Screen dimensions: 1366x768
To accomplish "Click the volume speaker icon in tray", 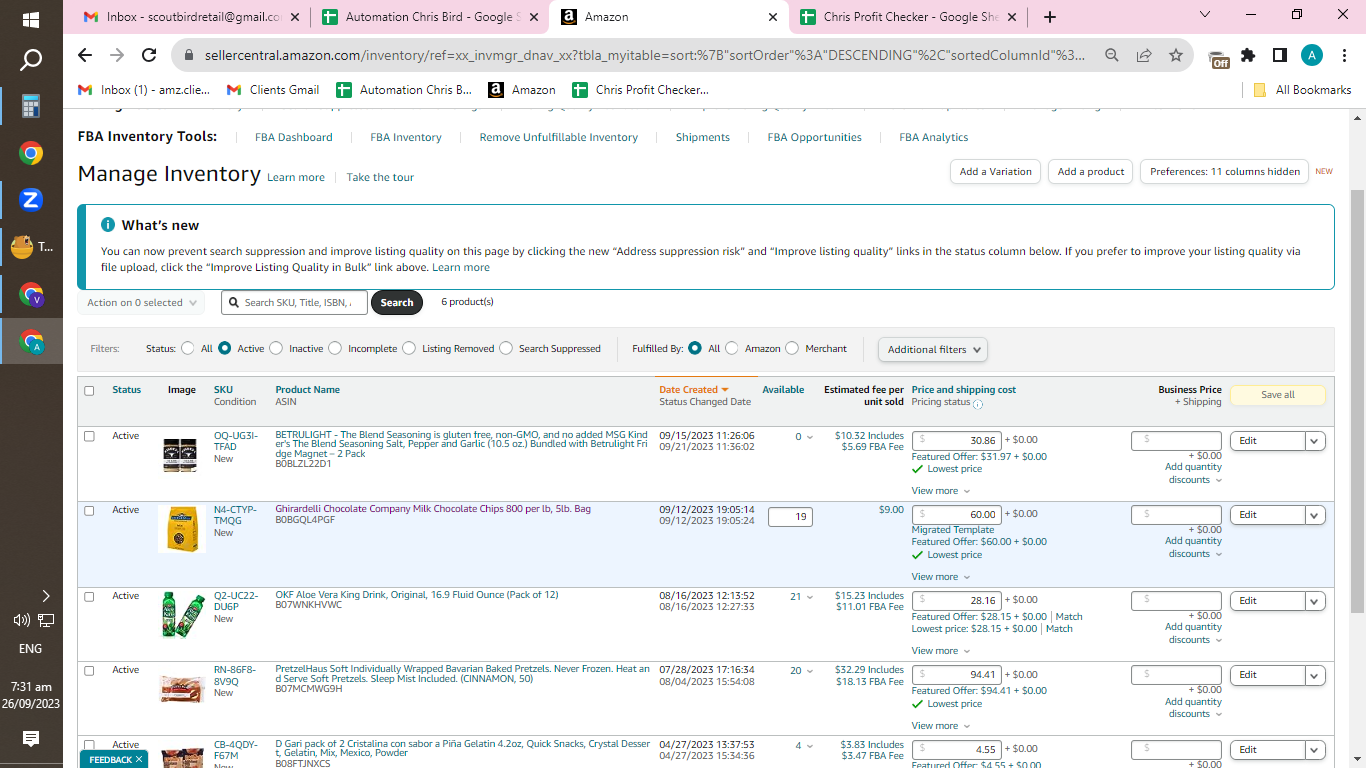I will pos(22,620).
